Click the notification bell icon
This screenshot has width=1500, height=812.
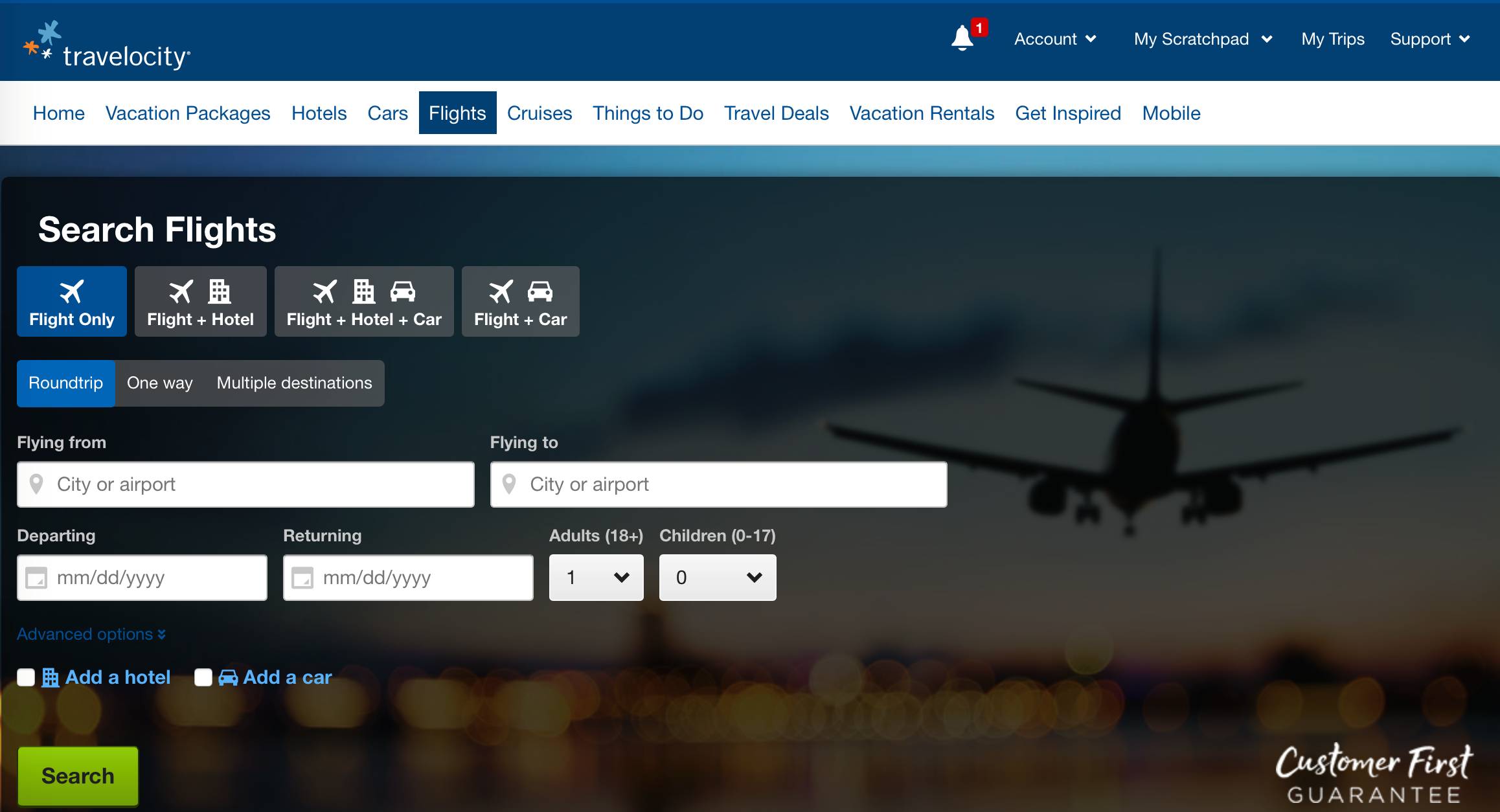coord(962,38)
